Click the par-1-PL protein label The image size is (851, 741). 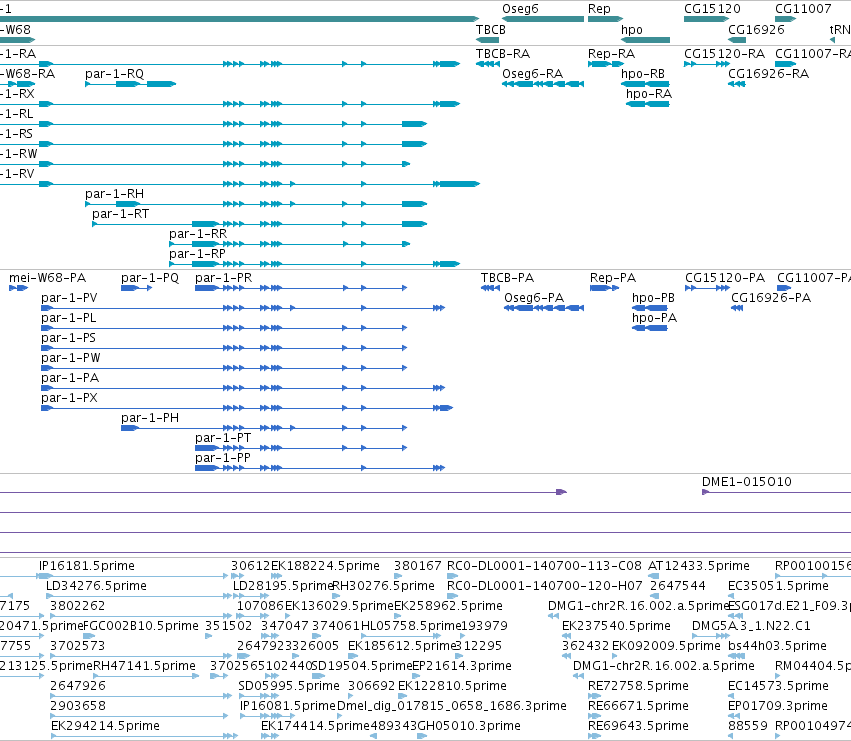(x=68, y=318)
